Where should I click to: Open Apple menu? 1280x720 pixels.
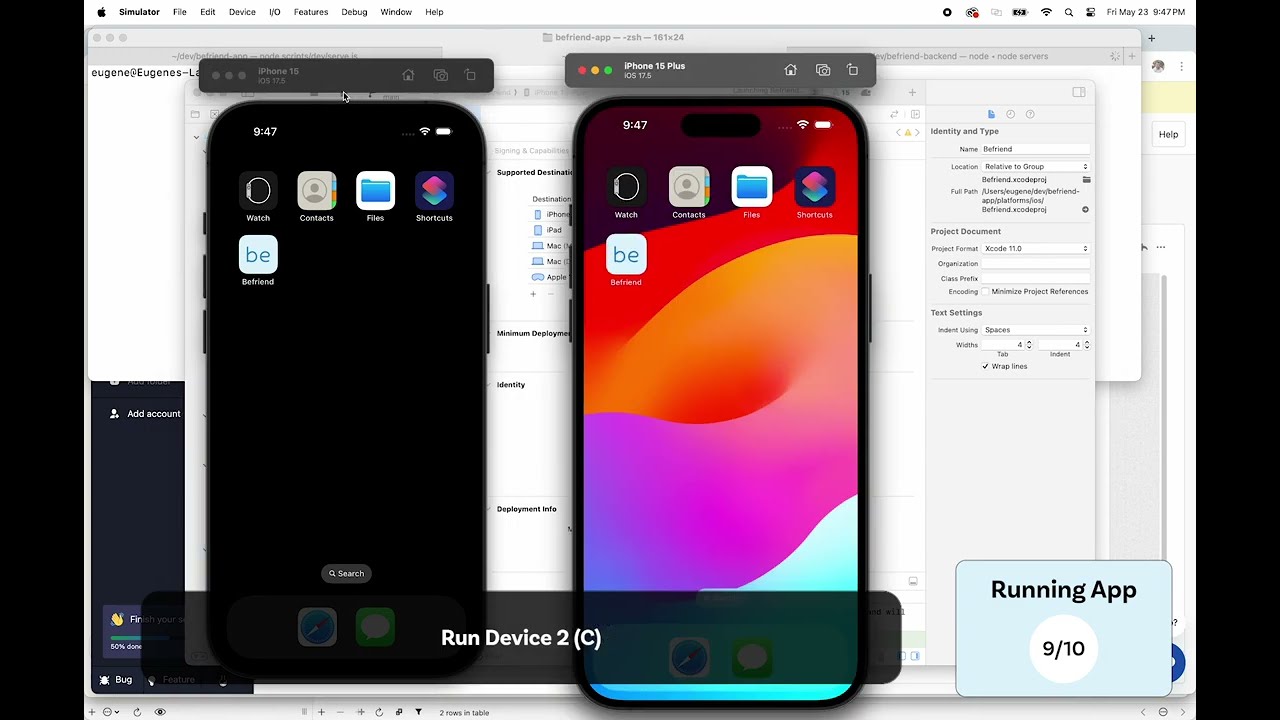(101, 12)
